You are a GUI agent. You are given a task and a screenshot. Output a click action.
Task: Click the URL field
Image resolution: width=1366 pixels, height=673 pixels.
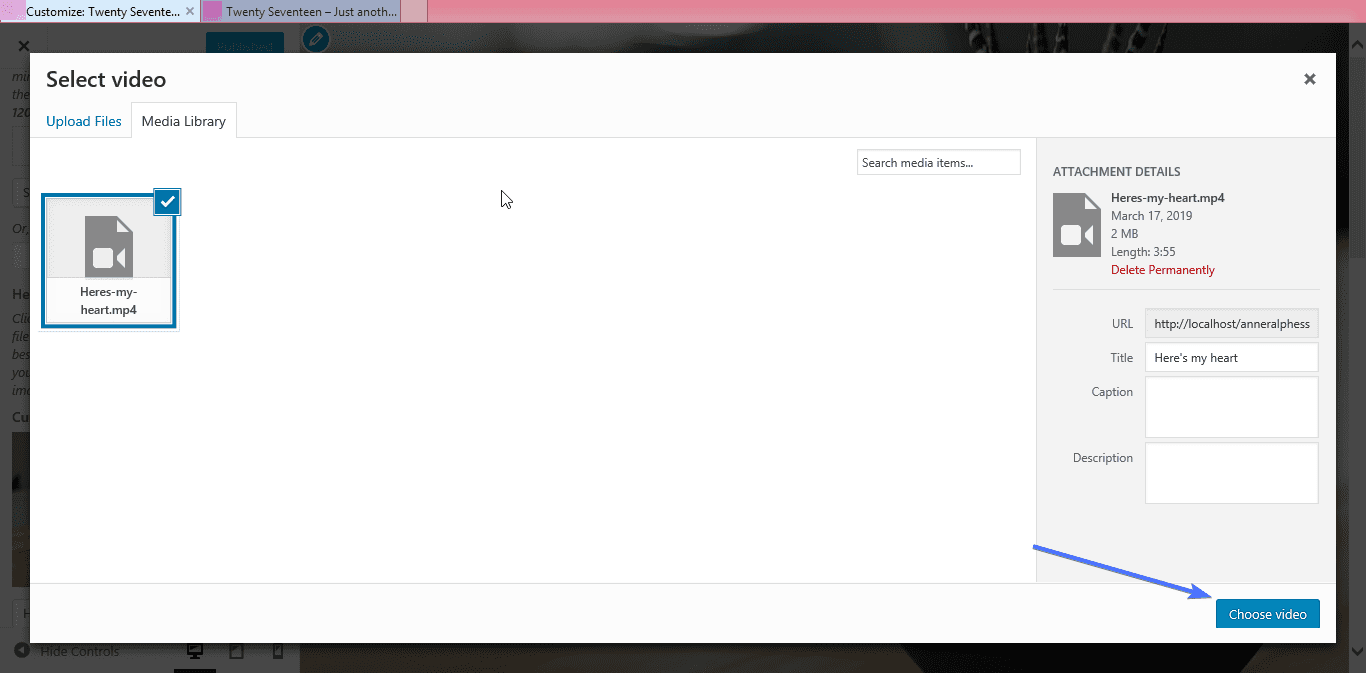tap(1231, 324)
